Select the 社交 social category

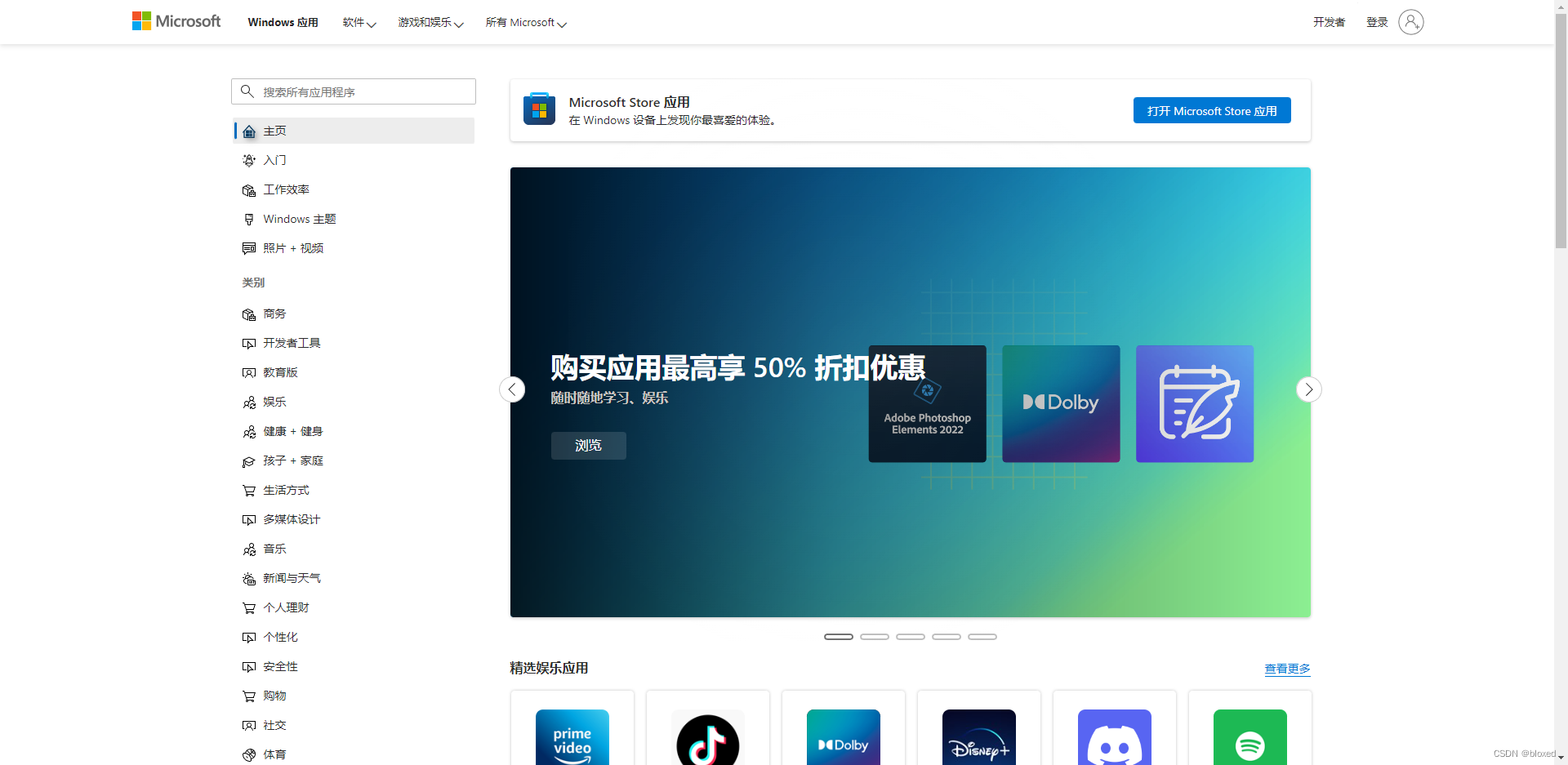point(274,725)
